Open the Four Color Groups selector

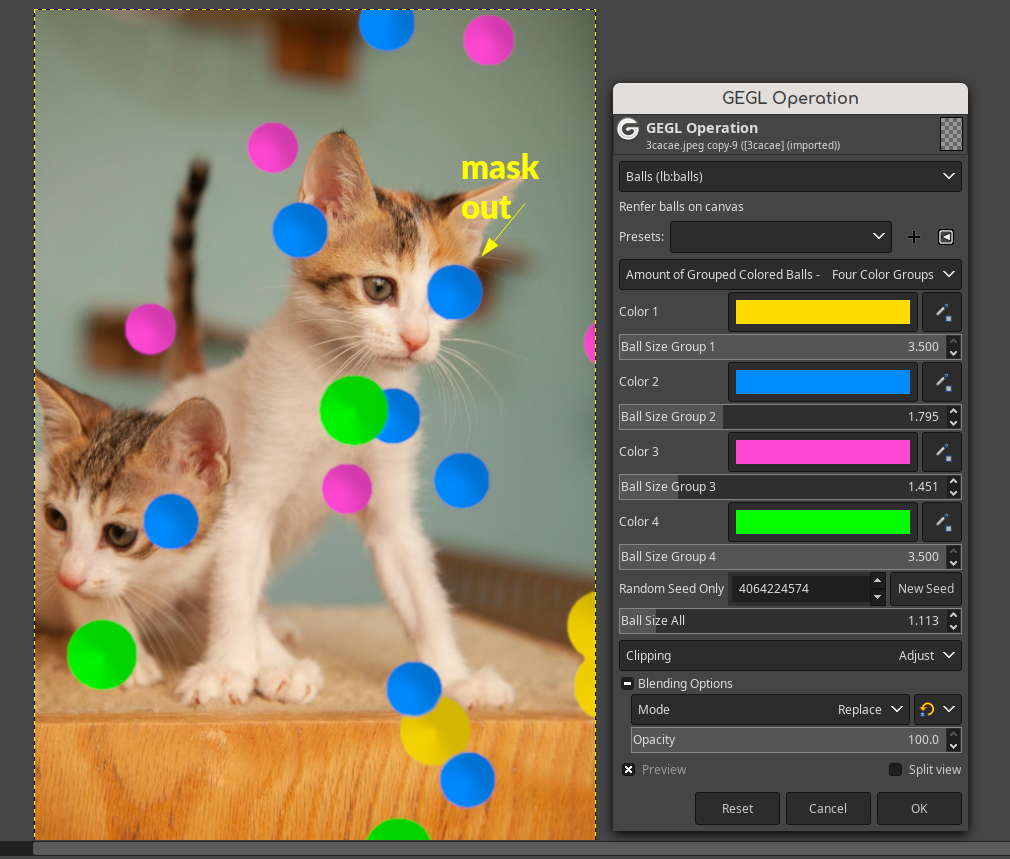coord(790,274)
